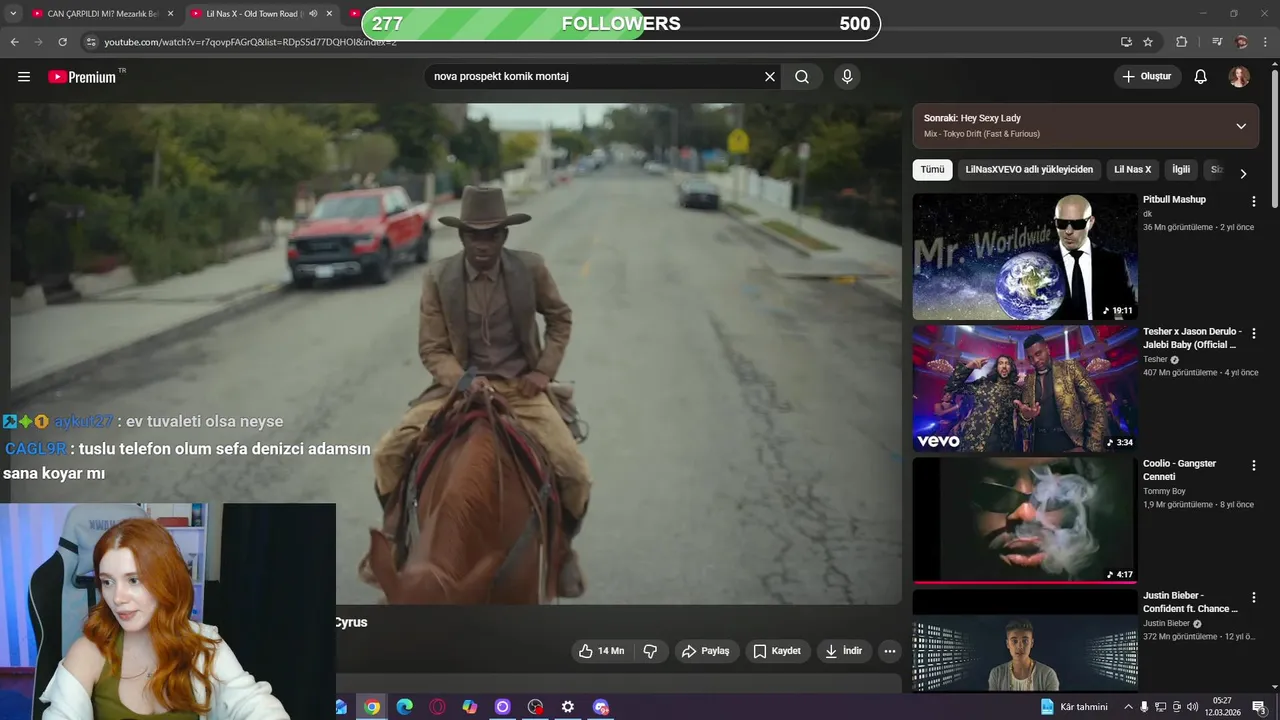Show hidden system tray icons chevron

click(x=1128, y=707)
